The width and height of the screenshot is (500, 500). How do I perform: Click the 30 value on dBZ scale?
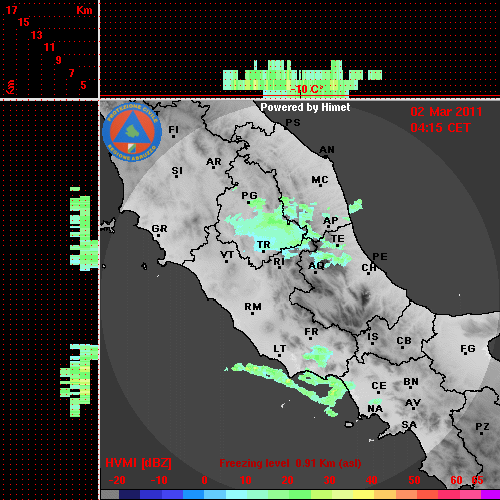point(329,480)
